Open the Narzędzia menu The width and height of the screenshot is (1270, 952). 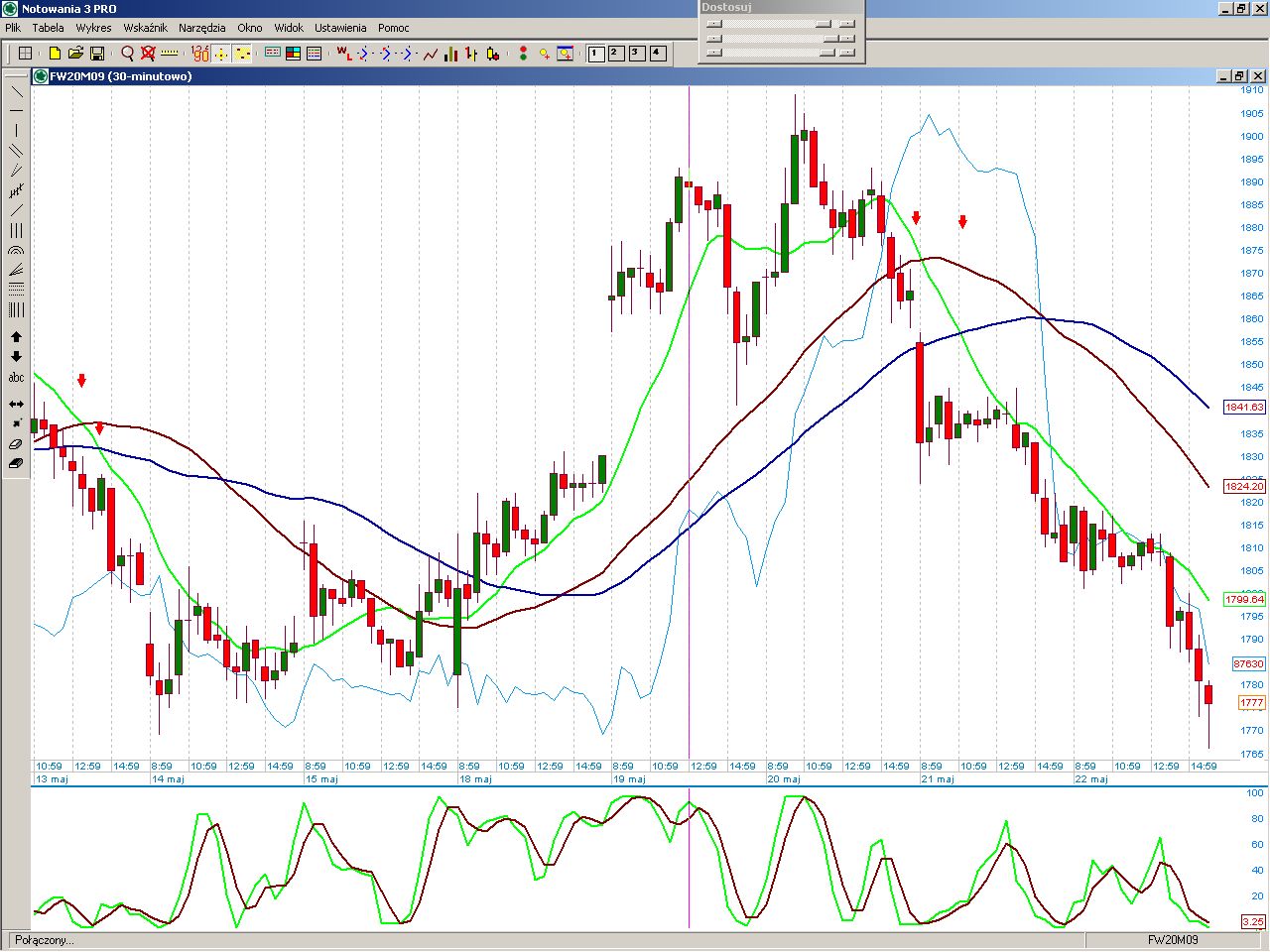click(201, 28)
